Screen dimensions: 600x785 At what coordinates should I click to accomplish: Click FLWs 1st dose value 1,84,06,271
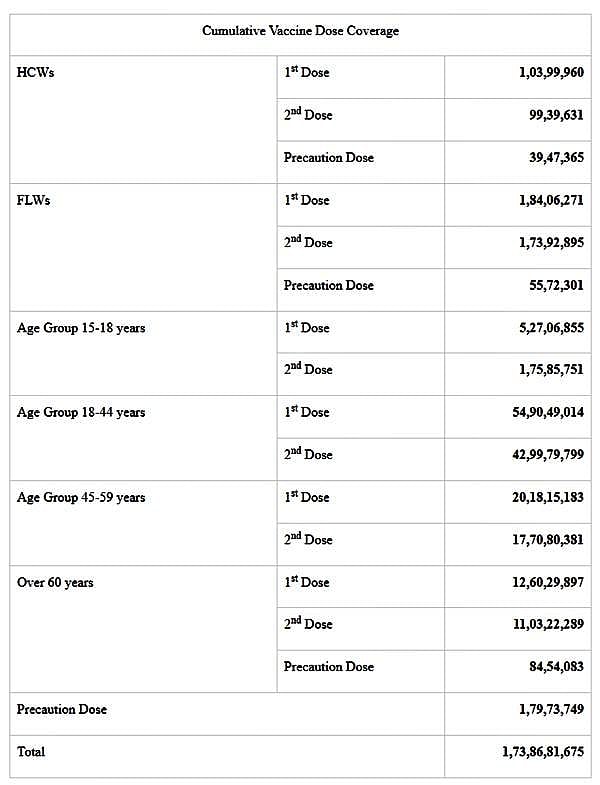pyautogui.click(x=551, y=200)
